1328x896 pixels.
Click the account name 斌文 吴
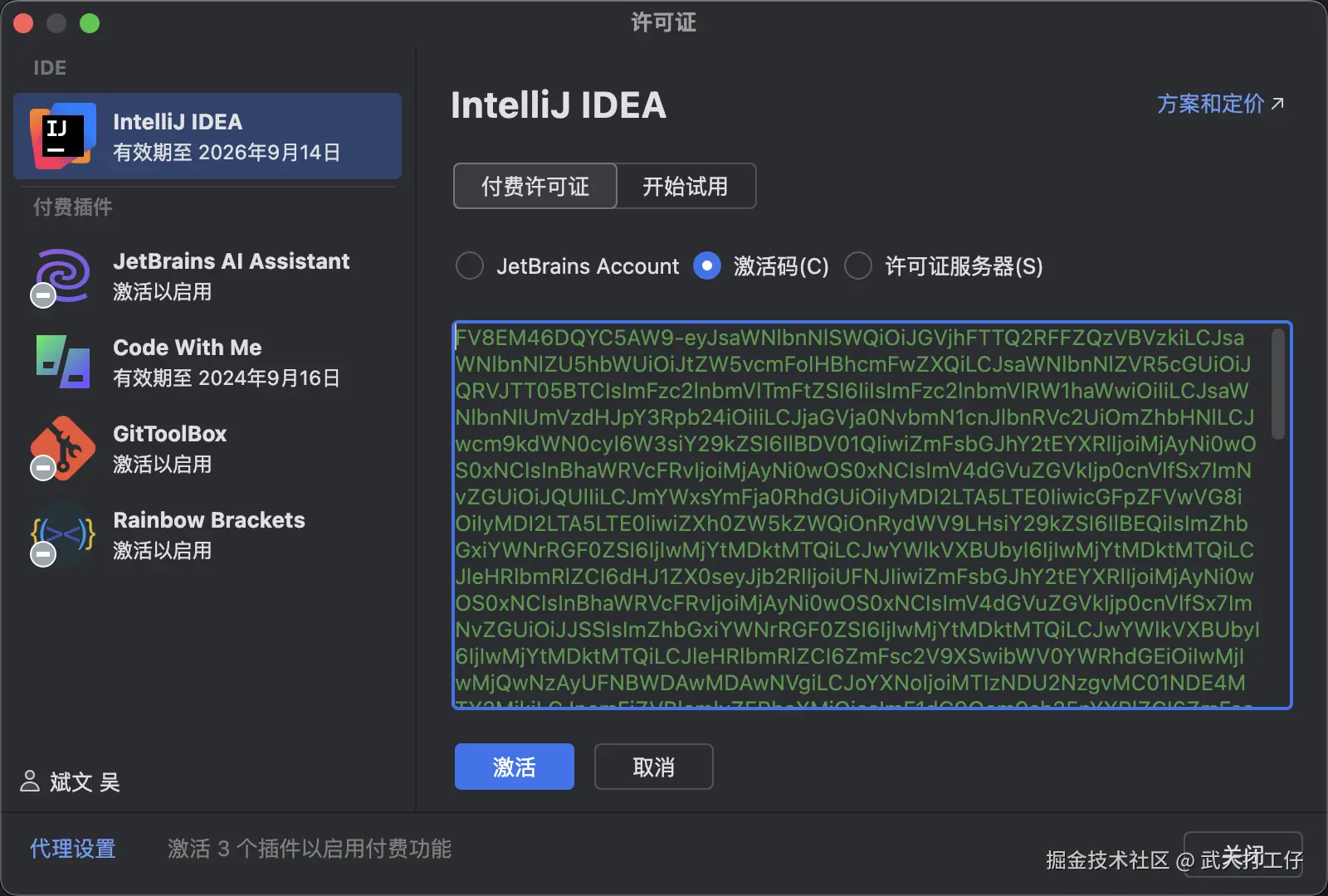tap(85, 782)
